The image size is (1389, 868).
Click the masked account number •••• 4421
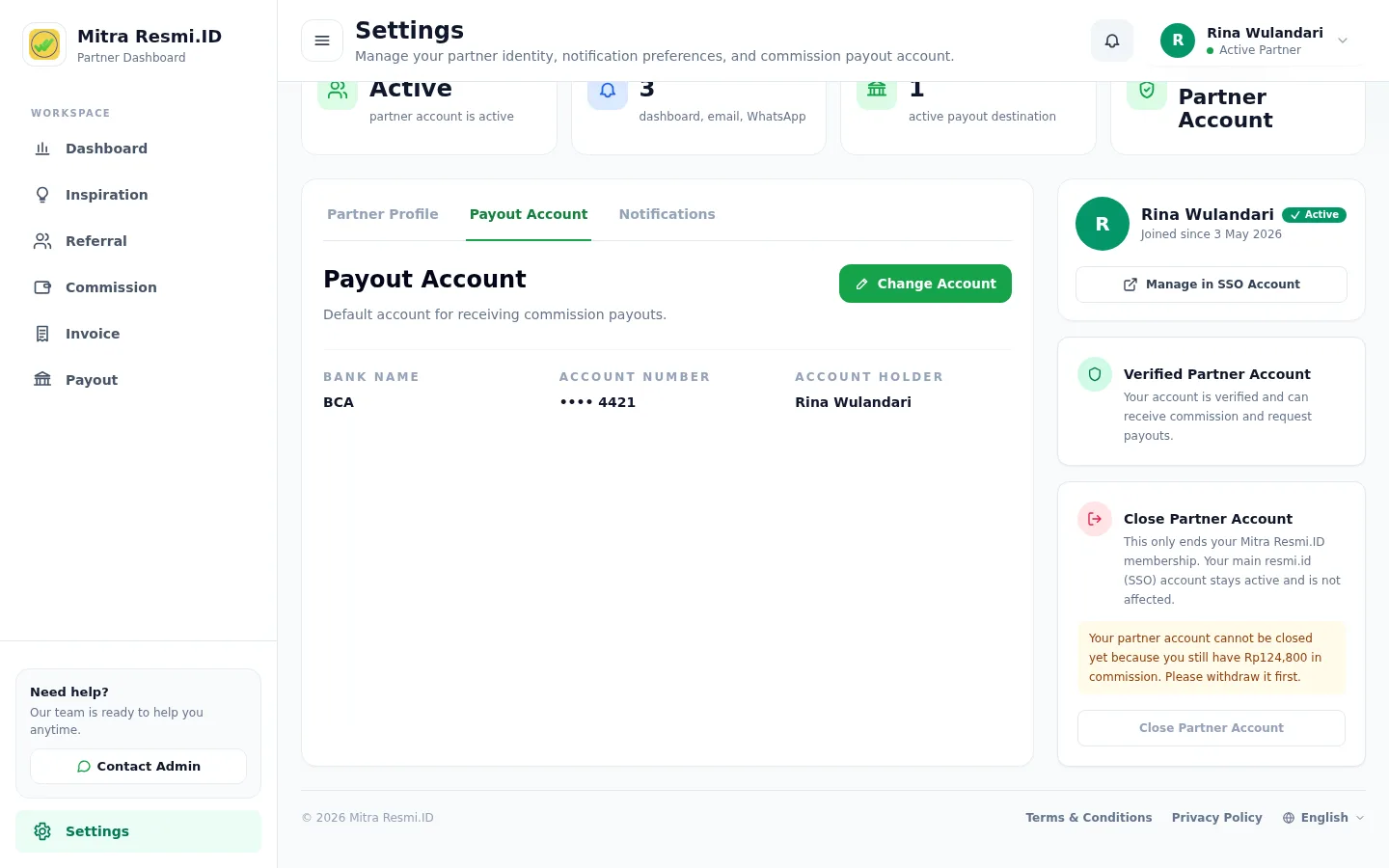click(597, 402)
